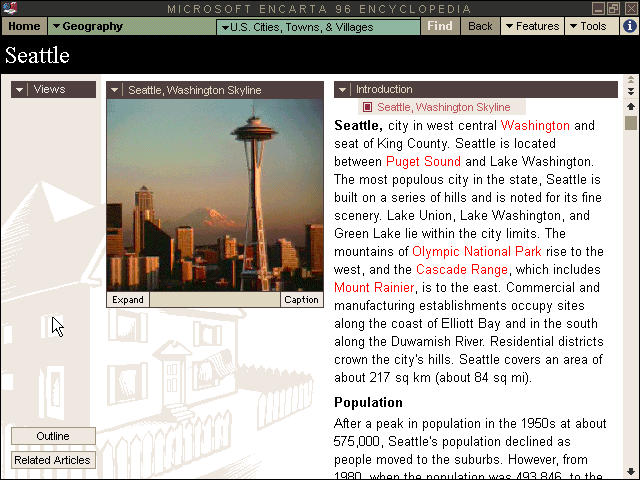
Task: Click the media icon beside Seattle, Washington Skyline link
Action: (x=367, y=107)
